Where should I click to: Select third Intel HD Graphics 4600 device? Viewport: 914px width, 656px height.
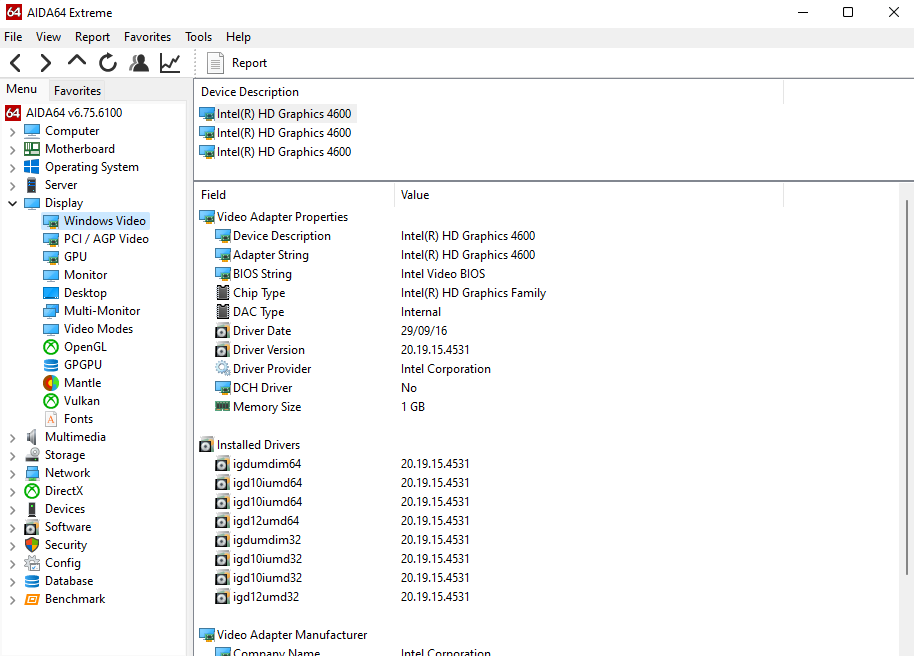click(x=283, y=152)
